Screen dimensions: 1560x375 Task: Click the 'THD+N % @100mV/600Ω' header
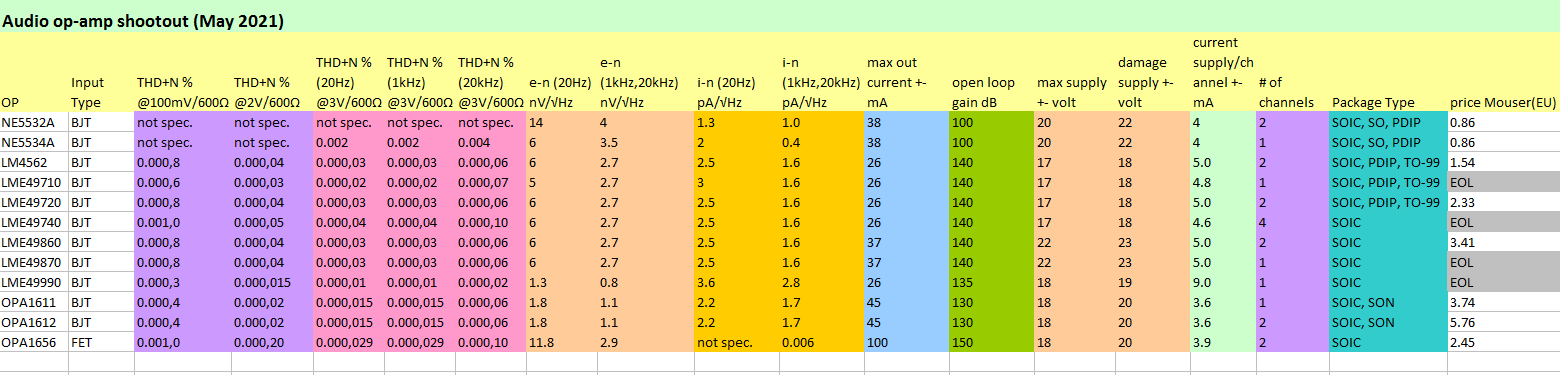182,71
